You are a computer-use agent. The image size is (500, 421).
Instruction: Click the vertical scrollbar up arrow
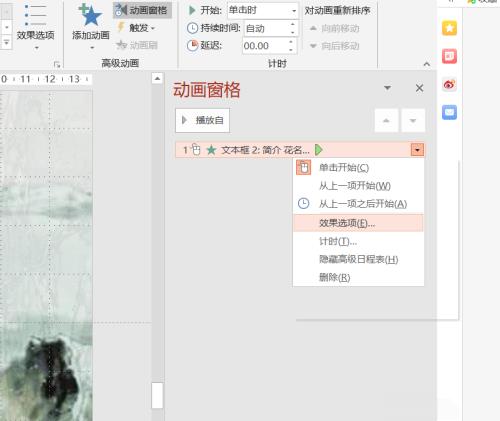click(157, 79)
